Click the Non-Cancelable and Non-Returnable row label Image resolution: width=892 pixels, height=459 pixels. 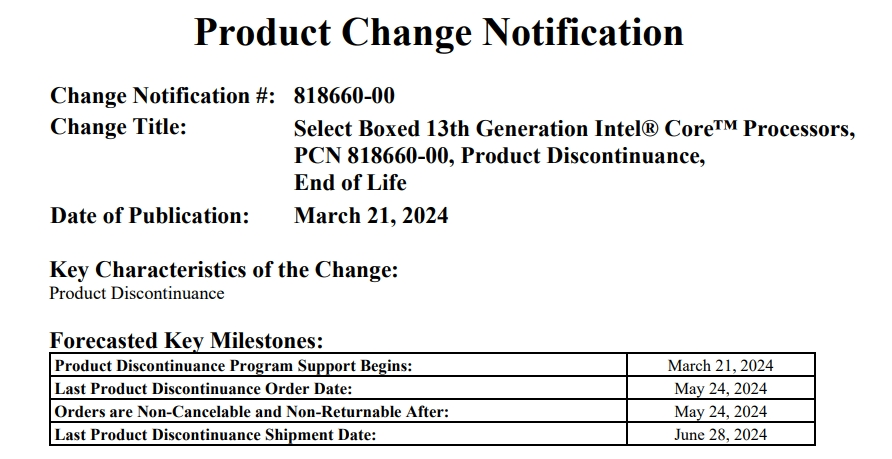coord(251,411)
